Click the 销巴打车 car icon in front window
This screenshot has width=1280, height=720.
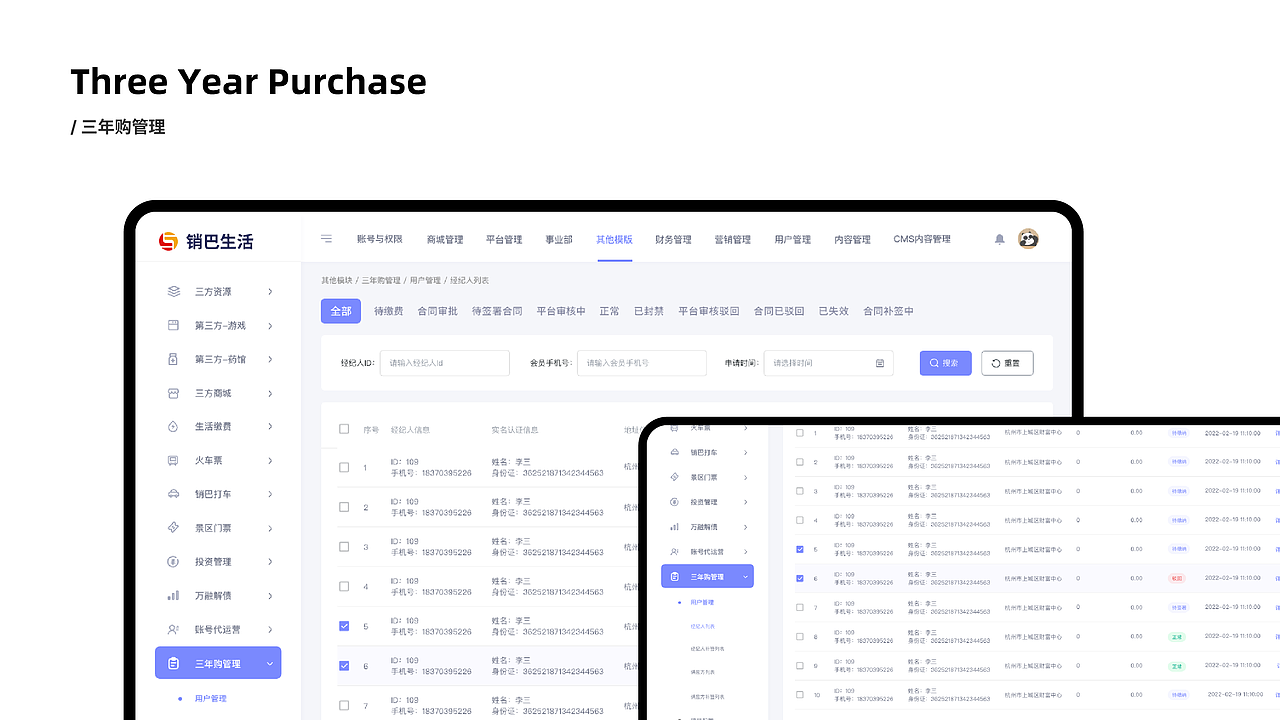click(675, 453)
